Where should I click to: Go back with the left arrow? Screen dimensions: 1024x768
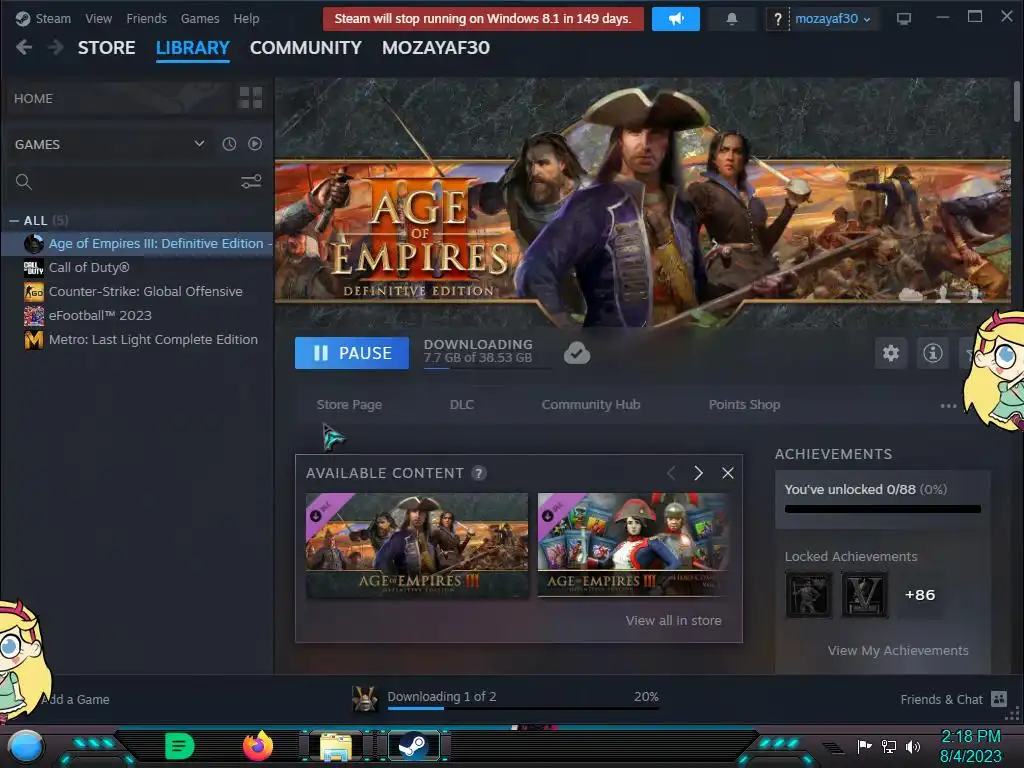(x=24, y=47)
